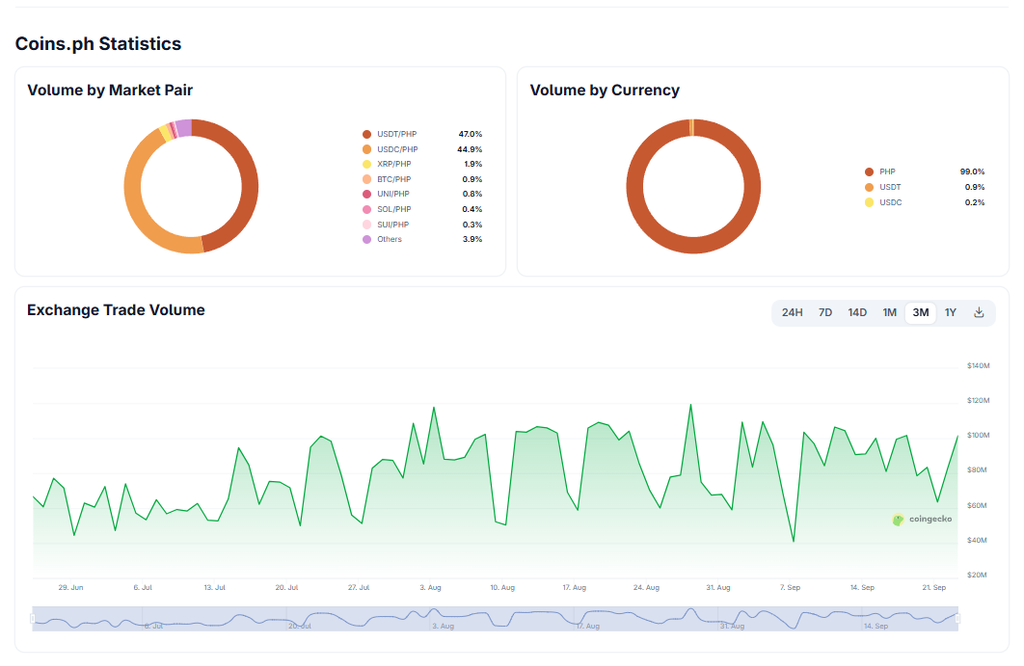This screenshot has height=666, width=1024.
Task: Click the Volume by Market Pair title
Action: click(110, 90)
